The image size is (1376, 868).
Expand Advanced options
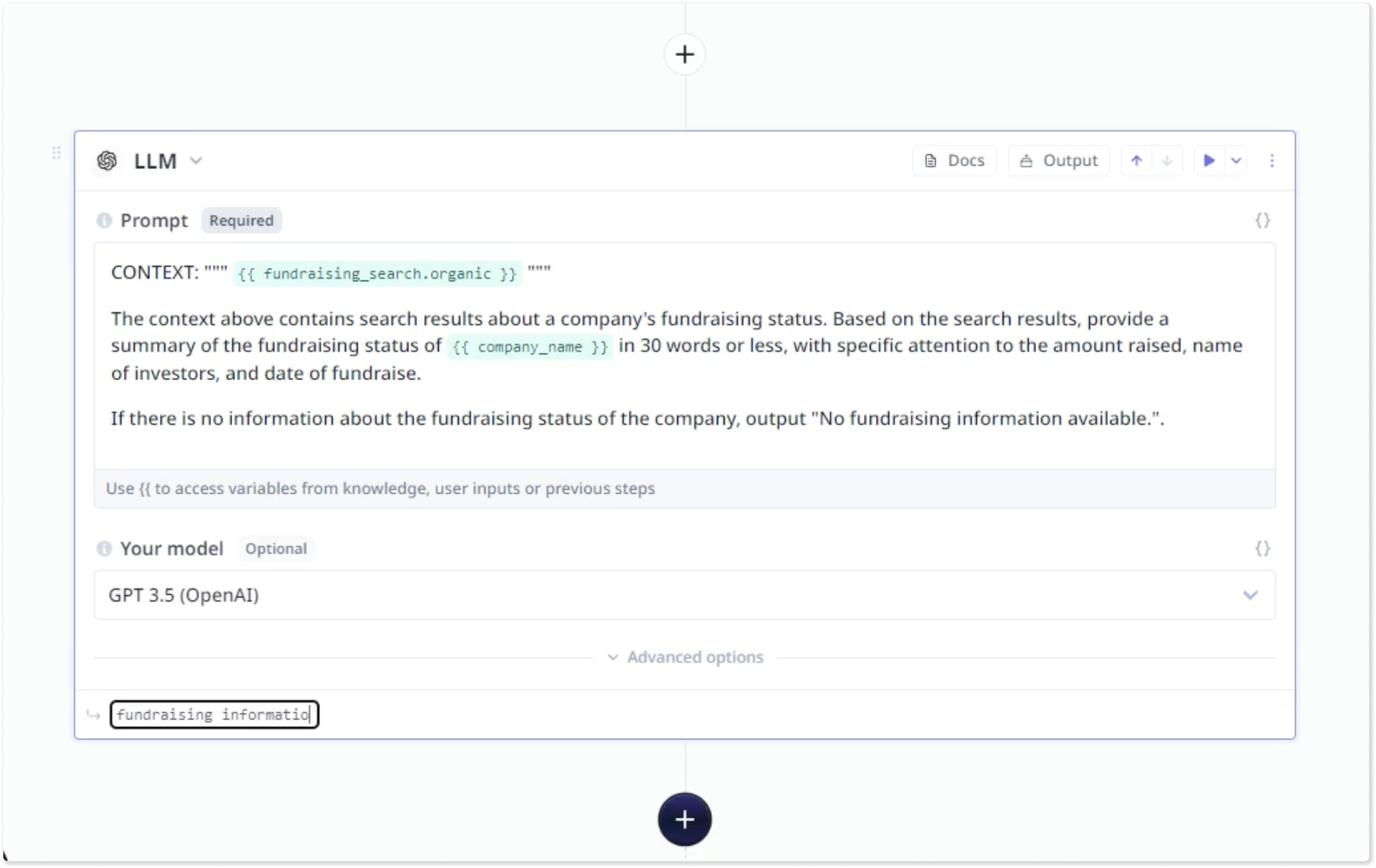point(685,657)
